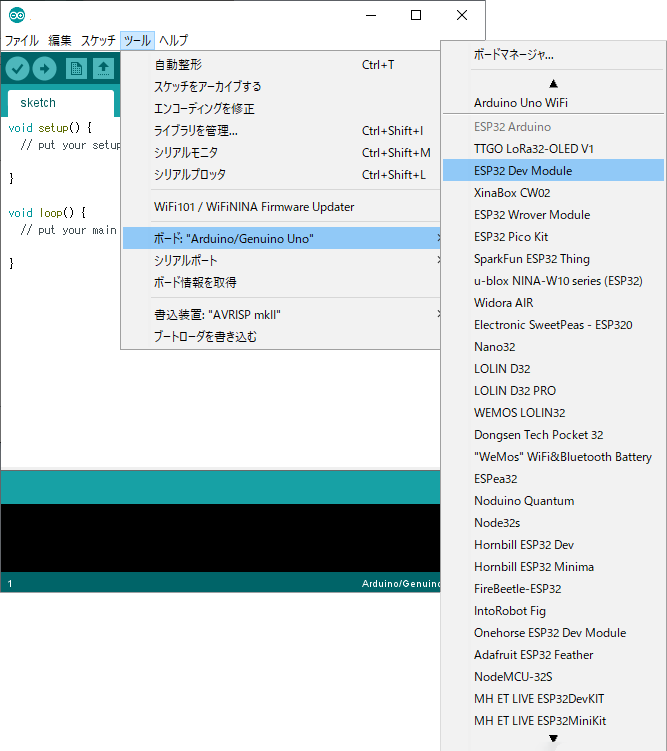The height and width of the screenshot is (751, 667).
Task: Select Onehorse ESP32 Dev Module board
Action: click(x=553, y=634)
